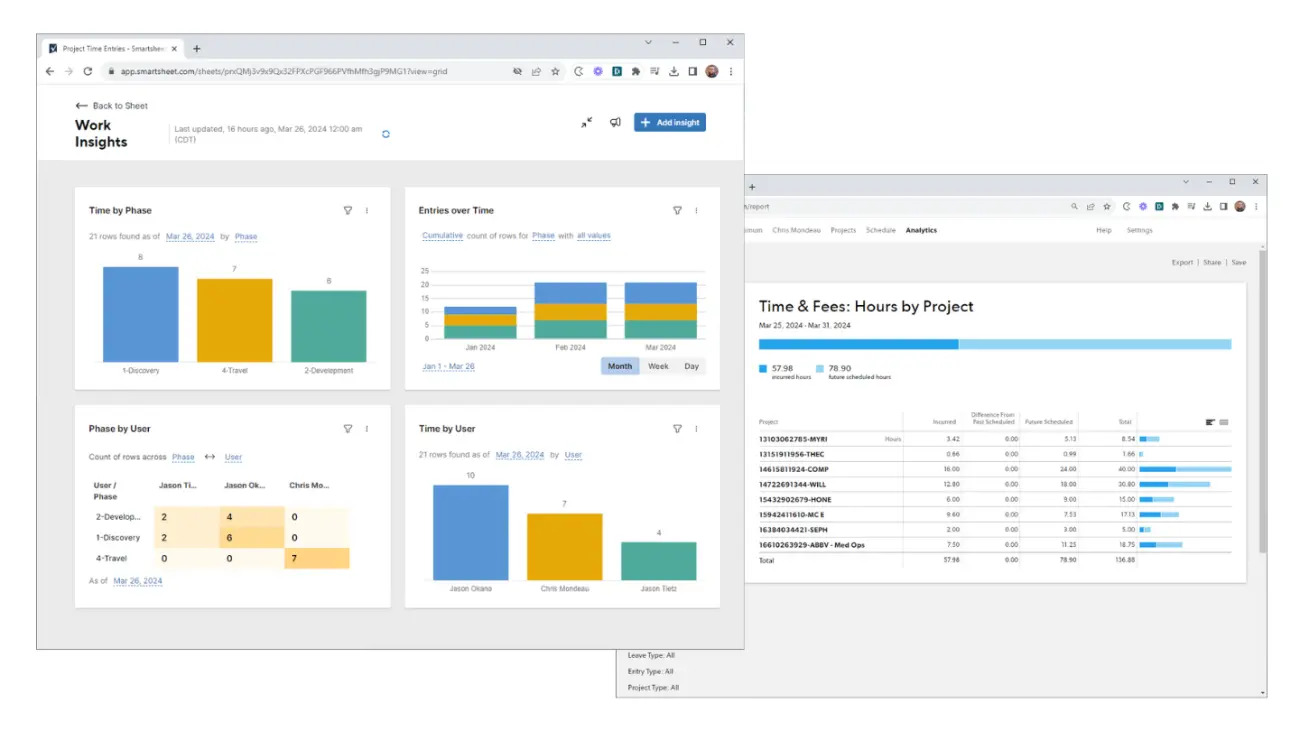Image resolution: width=1300 pixels, height=731 pixels.
Task: Select the Month time granularity
Action: (620, 366)
